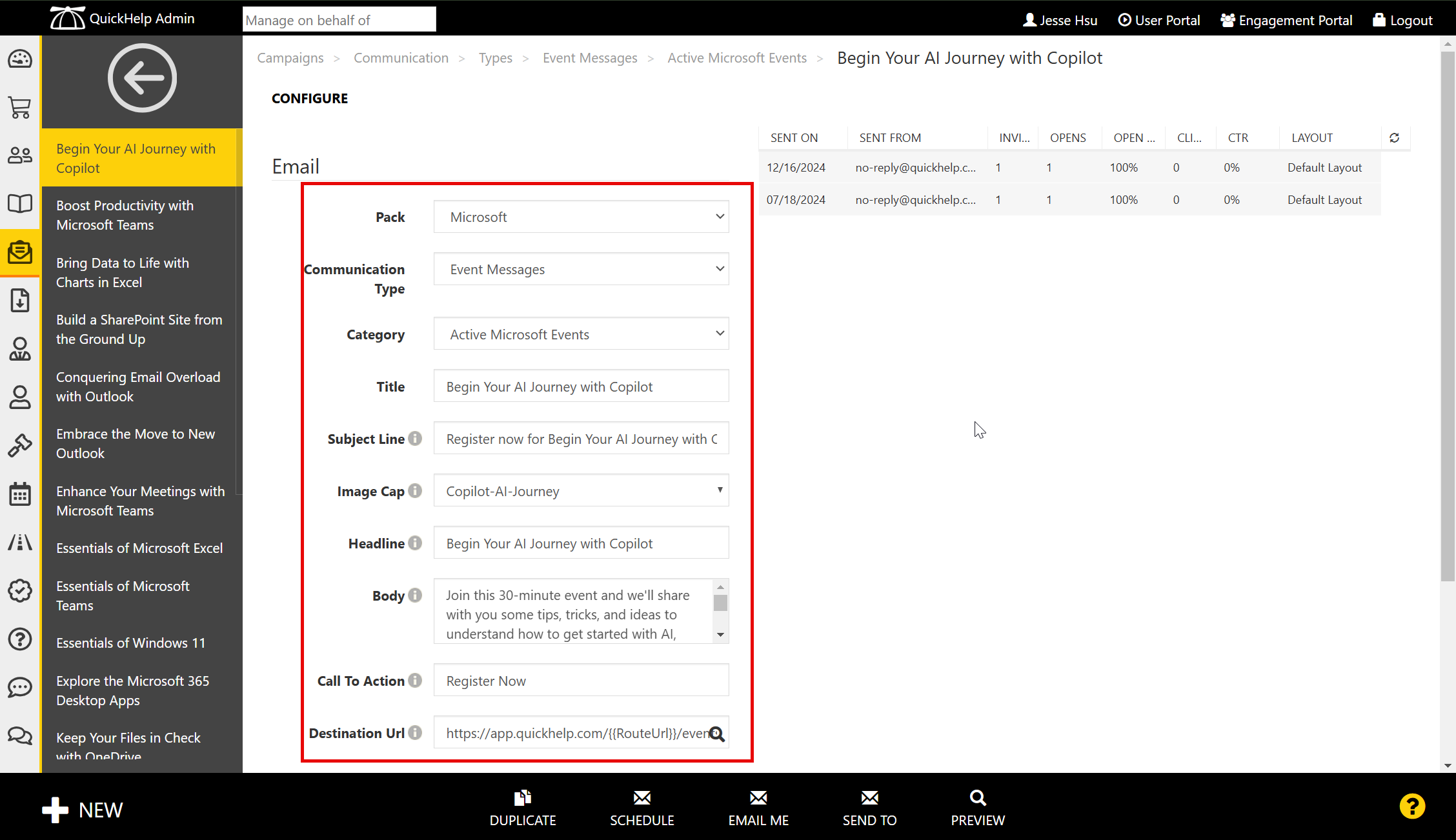
Task: Open the yellow help question mark
Action: [x=1412, y=806]
